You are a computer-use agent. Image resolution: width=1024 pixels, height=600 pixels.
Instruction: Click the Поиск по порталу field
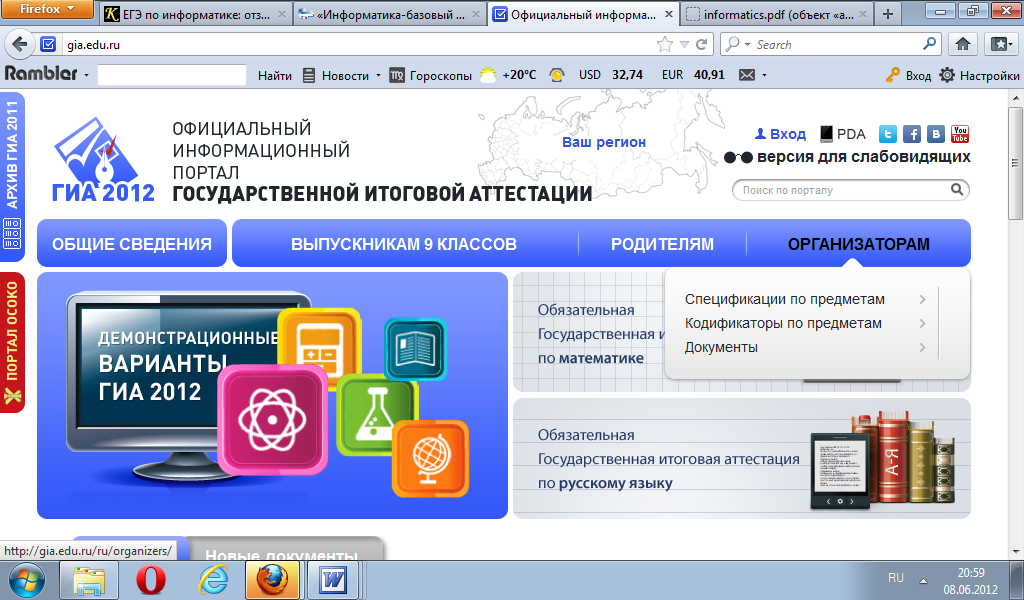pos(841,190)
